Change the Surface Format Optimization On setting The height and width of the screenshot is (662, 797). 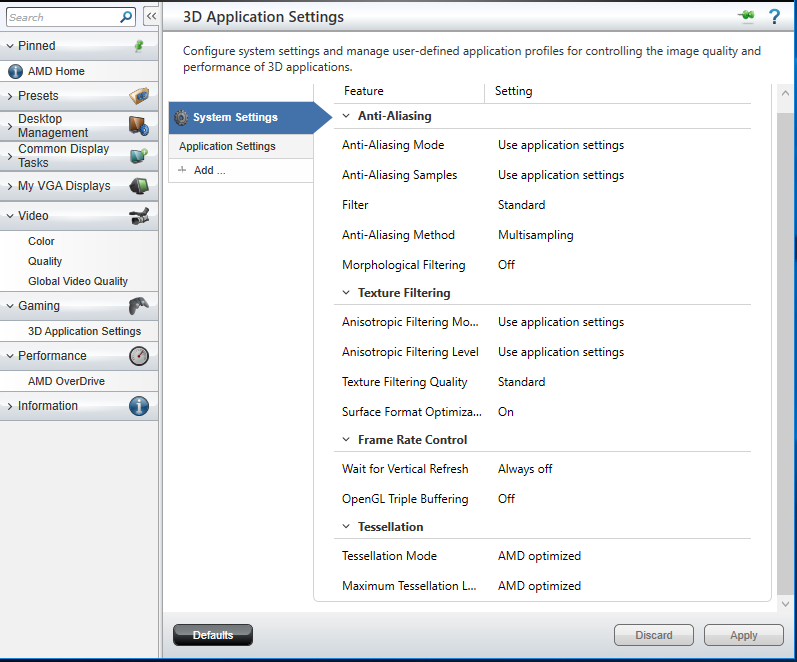506,412
